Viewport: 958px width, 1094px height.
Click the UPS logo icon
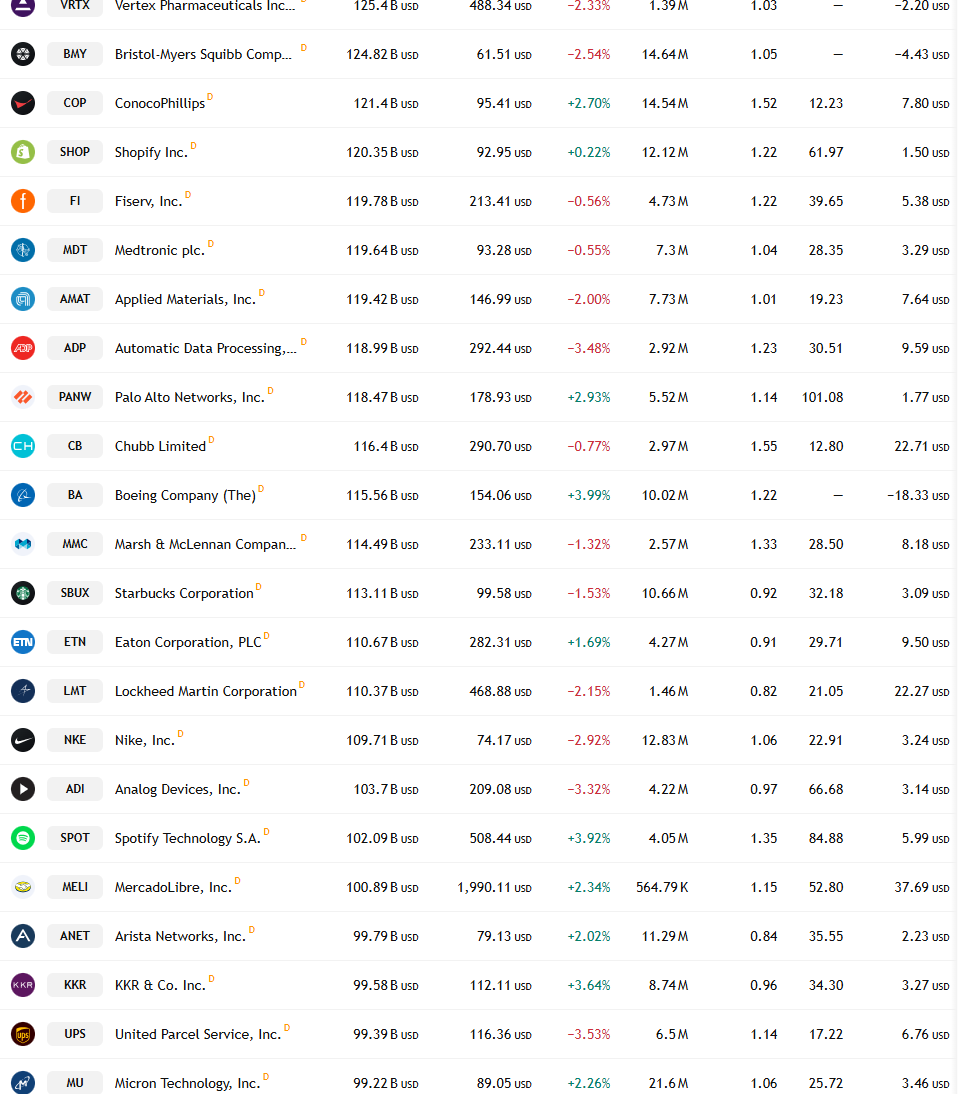[23, 1034]
